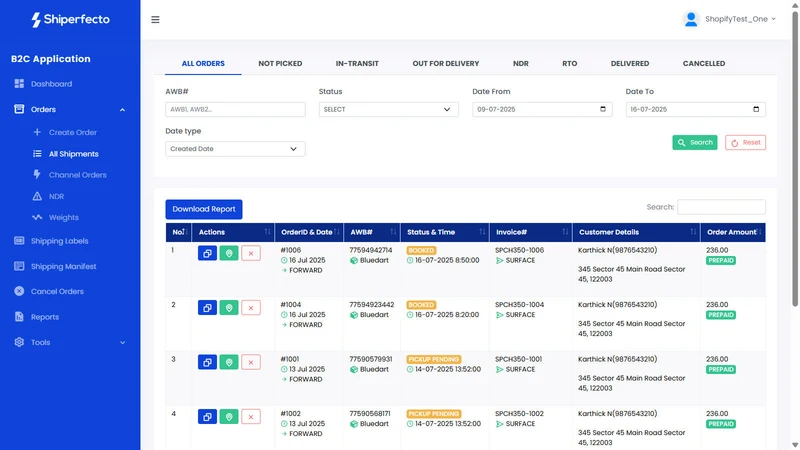Click AWB number 77594942714
The height and width of the screenshot is (450, 800).
coord(370,250)
